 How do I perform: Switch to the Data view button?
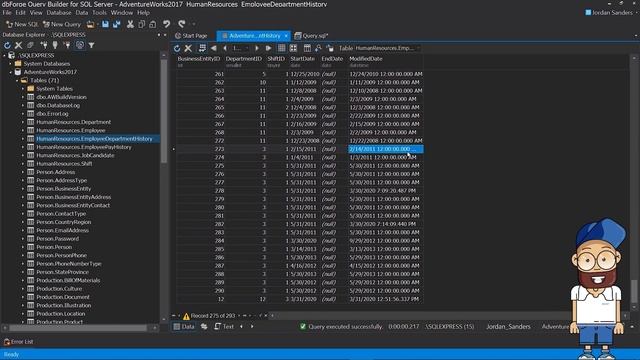click(x=184, y=327)
